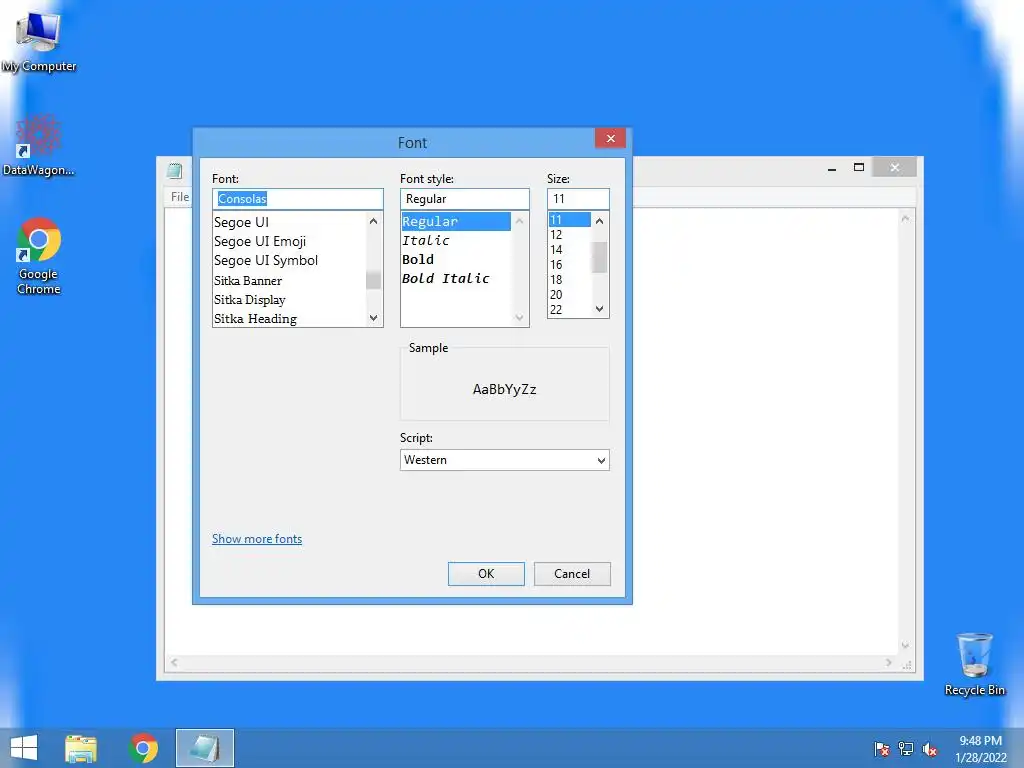Screen dimensions: 1024x768
Task: Click font list scroll up arrow
Action: pyautogui.click(x=374, y=221)
